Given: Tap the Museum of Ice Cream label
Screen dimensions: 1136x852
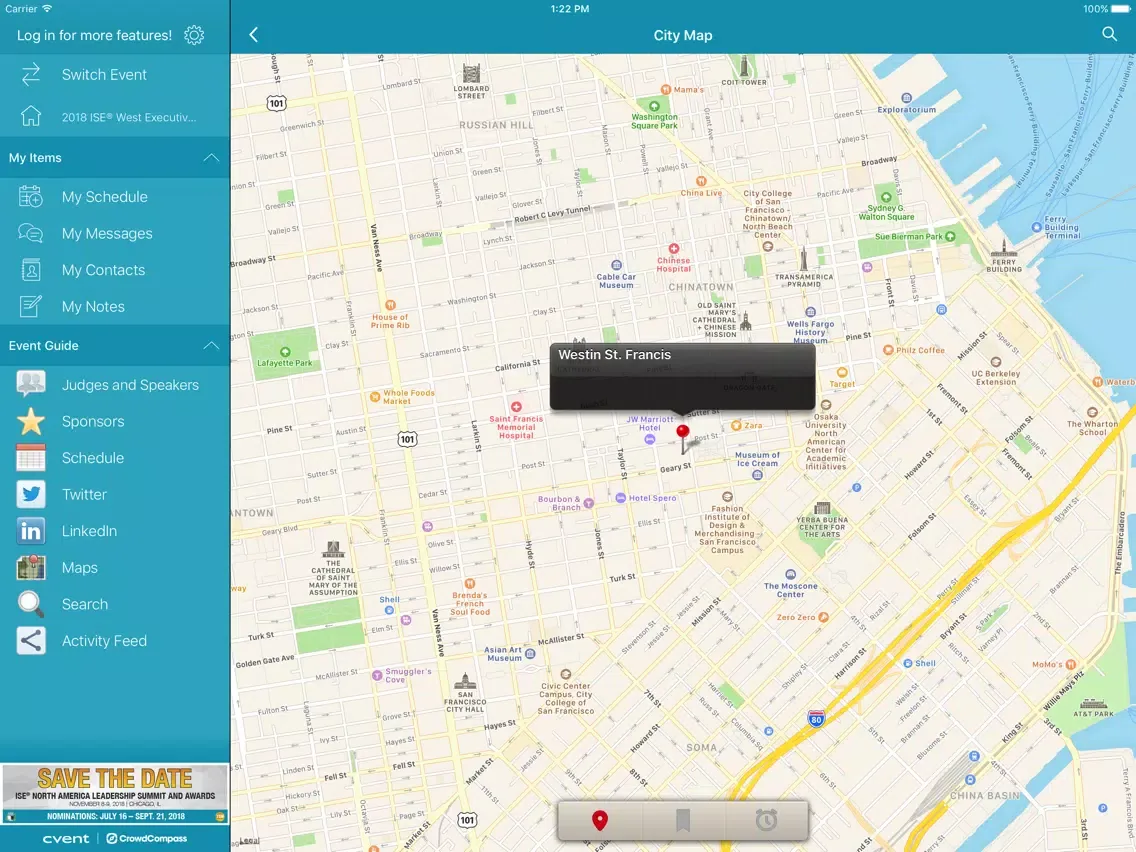Looking at the screenshot, I should [x=757, y=459].
